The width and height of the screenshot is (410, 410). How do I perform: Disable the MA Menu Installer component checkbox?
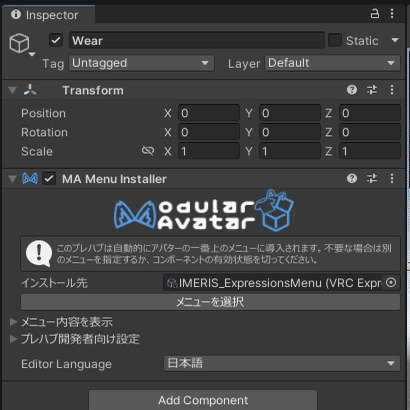[x=49, y=179]
